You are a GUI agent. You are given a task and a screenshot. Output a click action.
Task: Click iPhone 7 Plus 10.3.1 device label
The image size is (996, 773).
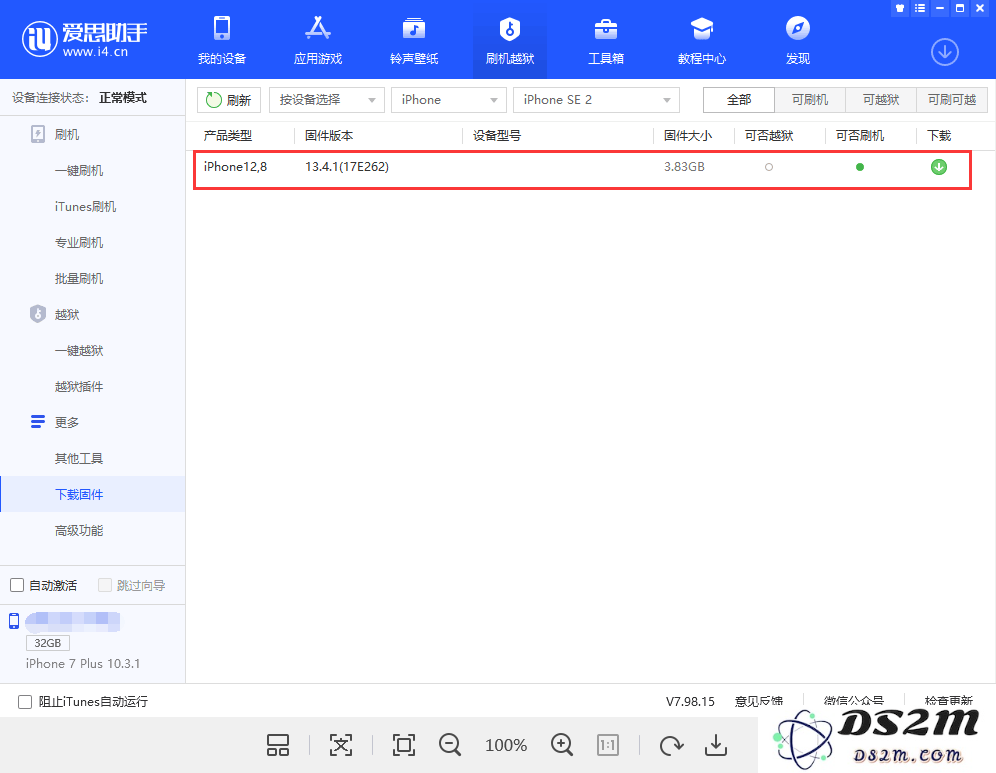tap(83, 663)
